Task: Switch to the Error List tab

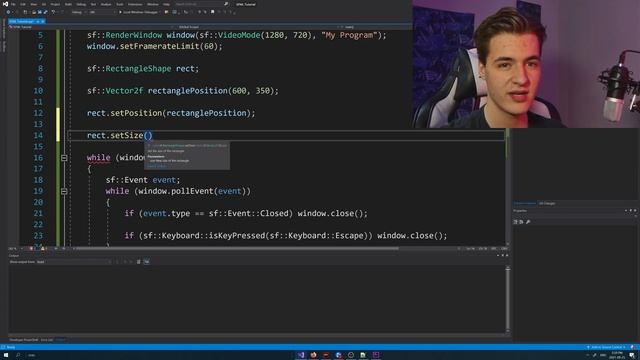Action: pyautogui.click(x=47, y=340)
